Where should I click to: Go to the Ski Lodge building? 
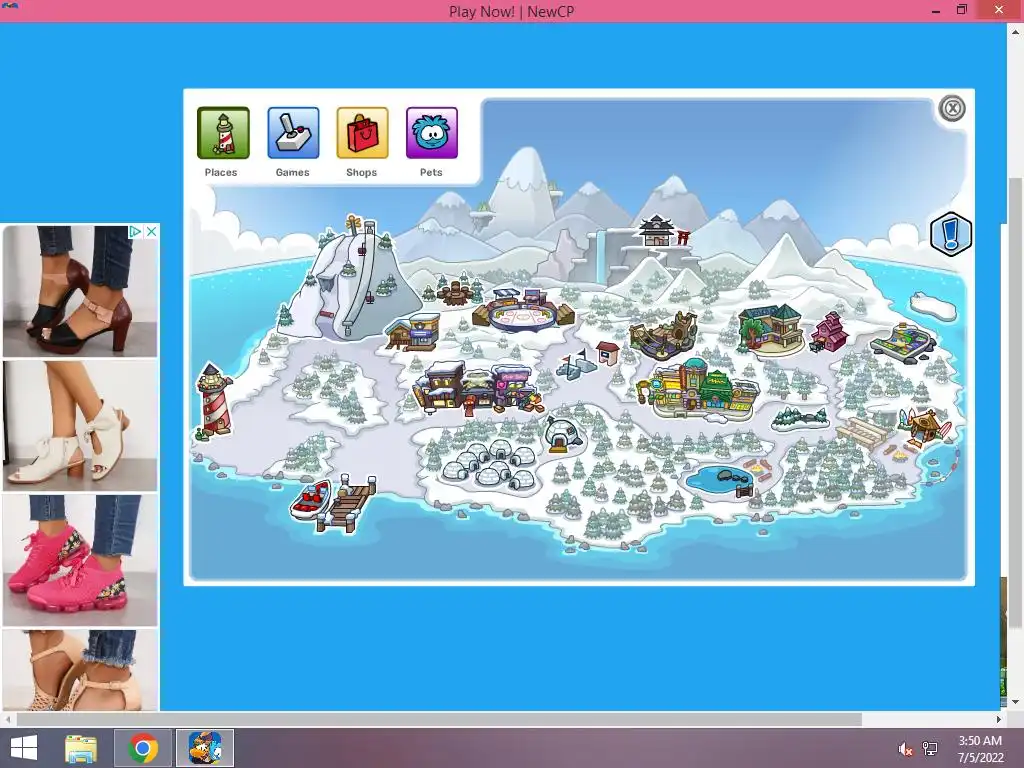(x=412, y=332)
